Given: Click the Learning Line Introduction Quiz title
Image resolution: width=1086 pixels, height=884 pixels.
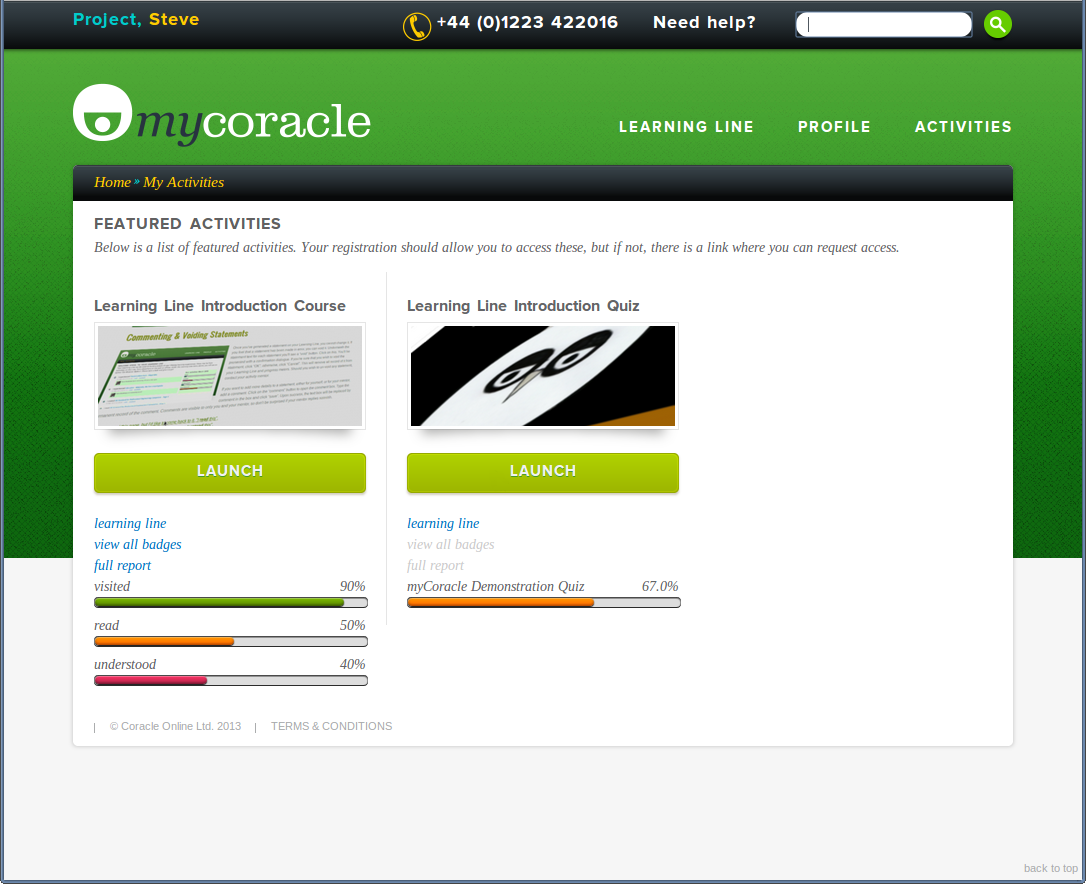Looking at the screenshot, I should pyautogui.click(x=523, y=306).
